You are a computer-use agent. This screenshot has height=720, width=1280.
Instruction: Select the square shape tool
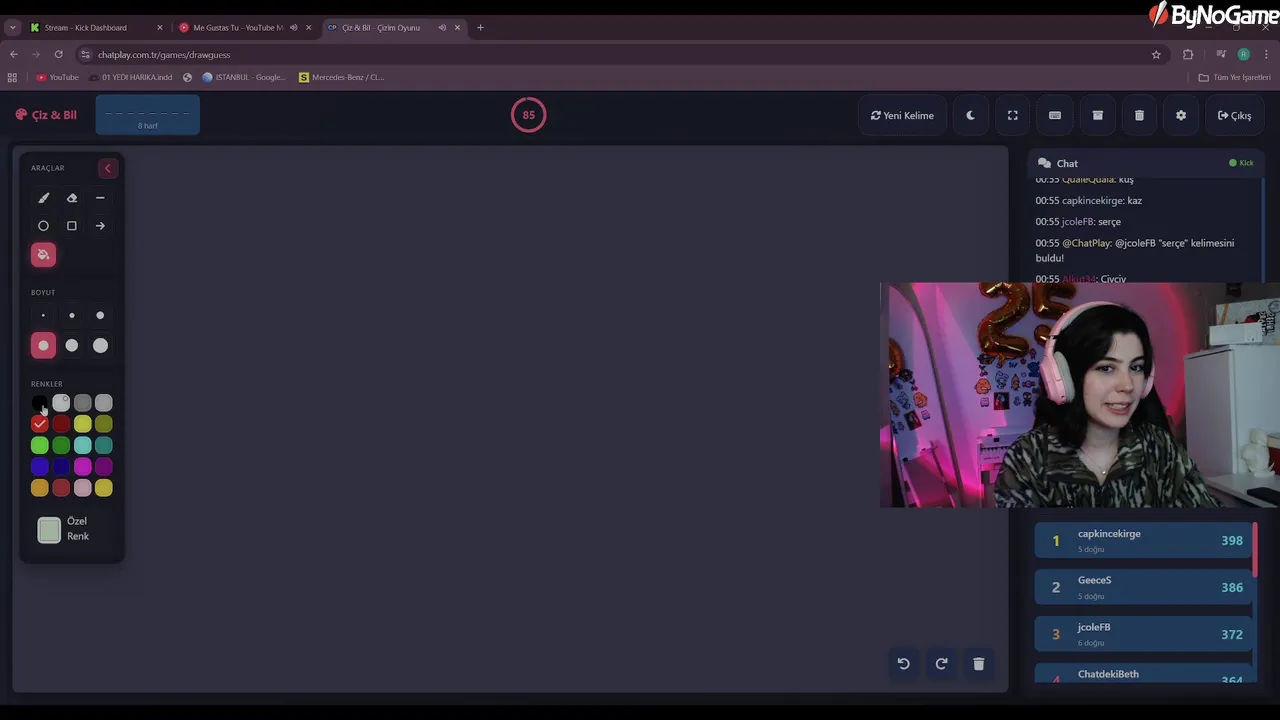pos(72,226)
